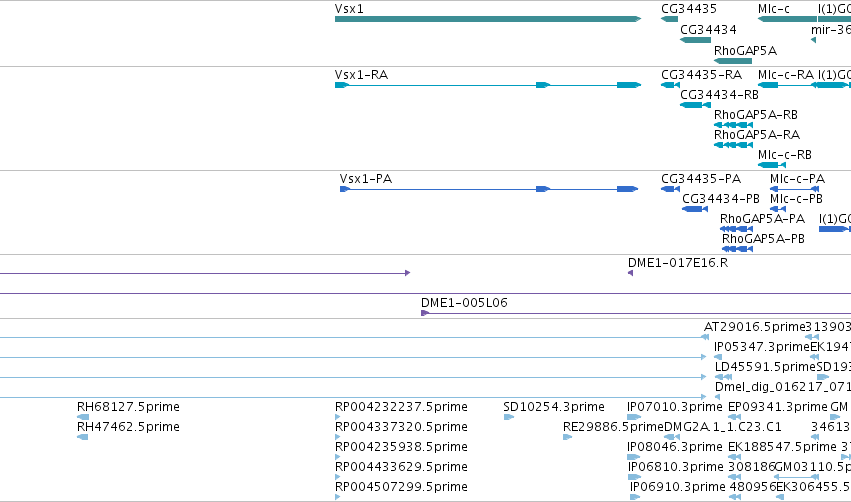Select the RP004507299.5prime EST
851x502 pixels.
[x=338, y=497]
